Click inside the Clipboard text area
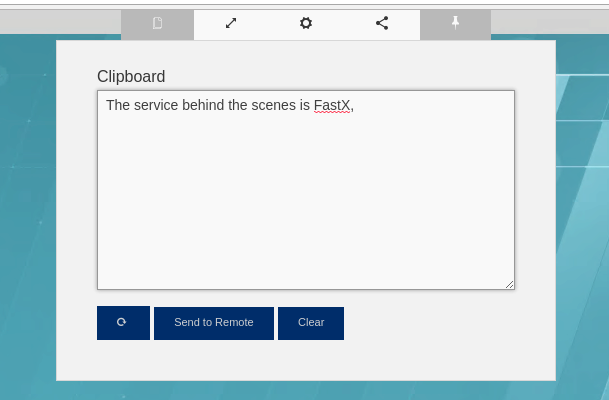609x400 pixels. 306,190
